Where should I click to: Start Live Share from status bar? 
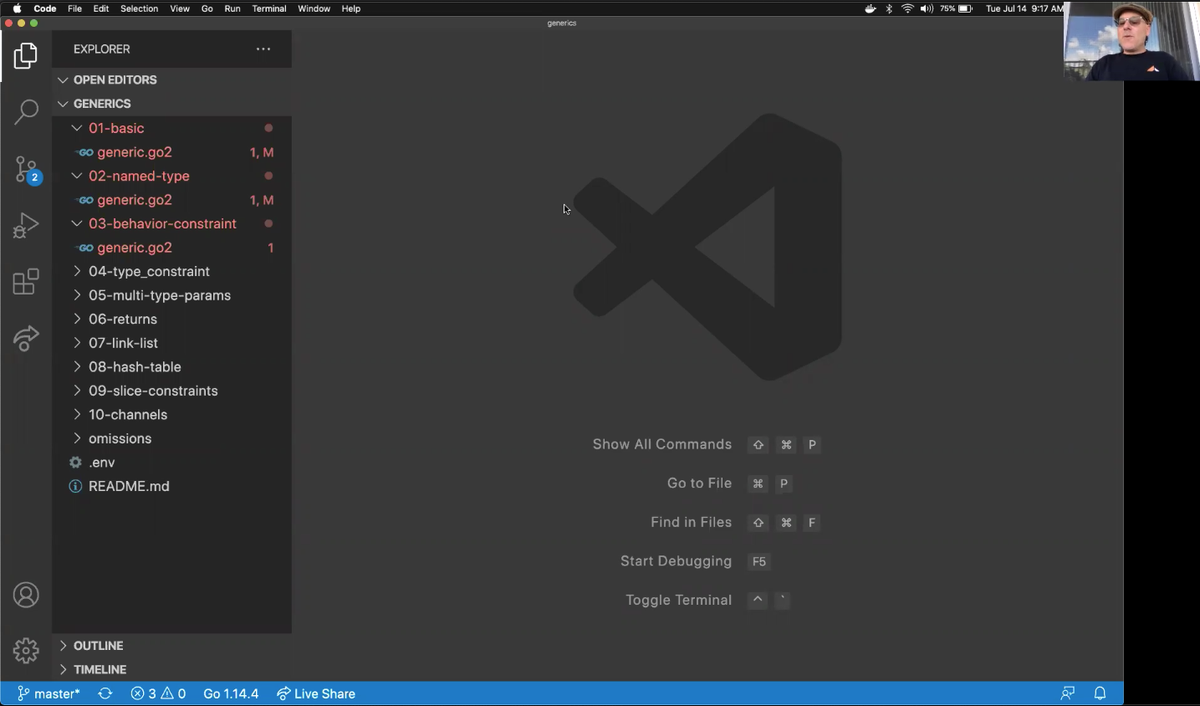click(x=316, y=693)
